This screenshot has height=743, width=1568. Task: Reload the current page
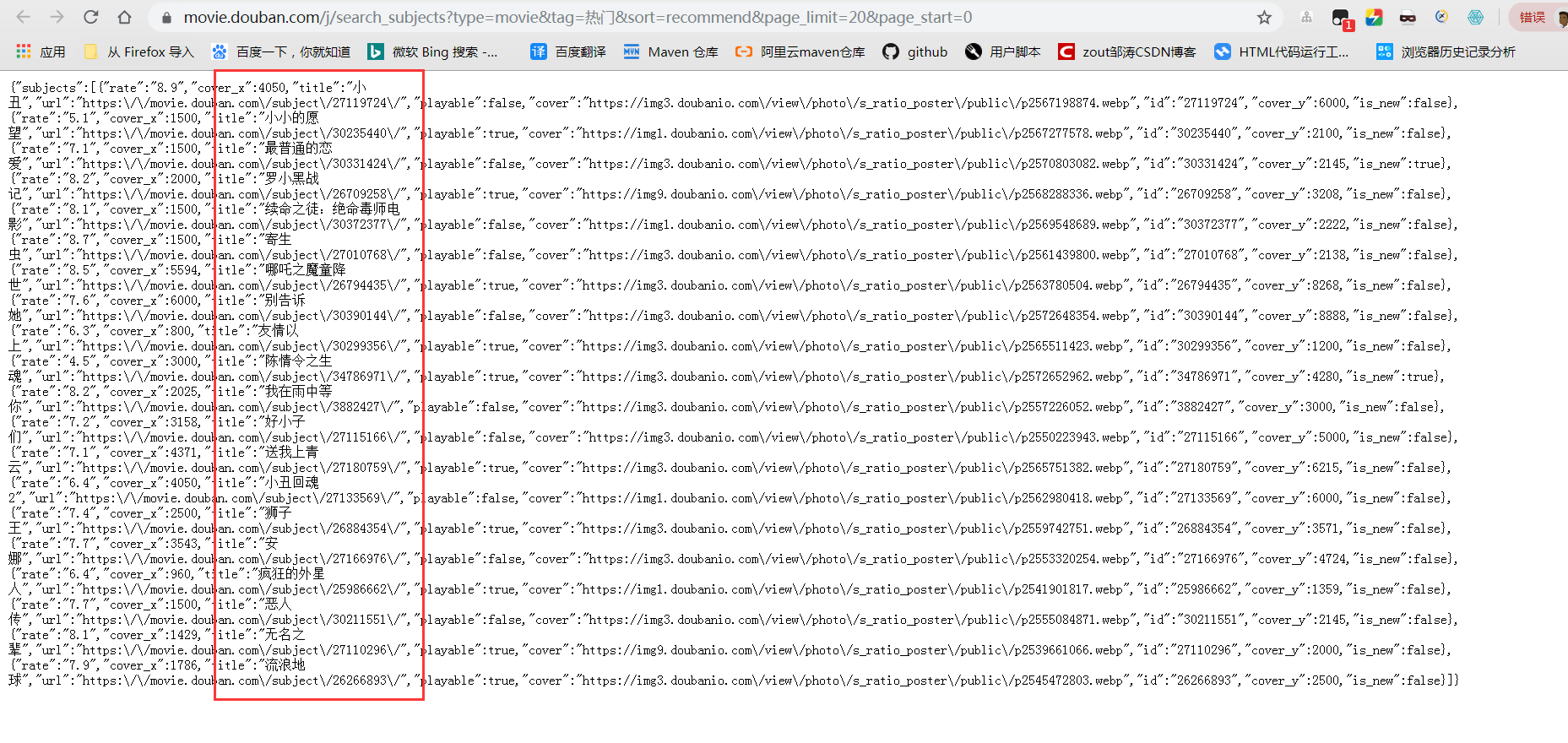(x=90, y=17)
